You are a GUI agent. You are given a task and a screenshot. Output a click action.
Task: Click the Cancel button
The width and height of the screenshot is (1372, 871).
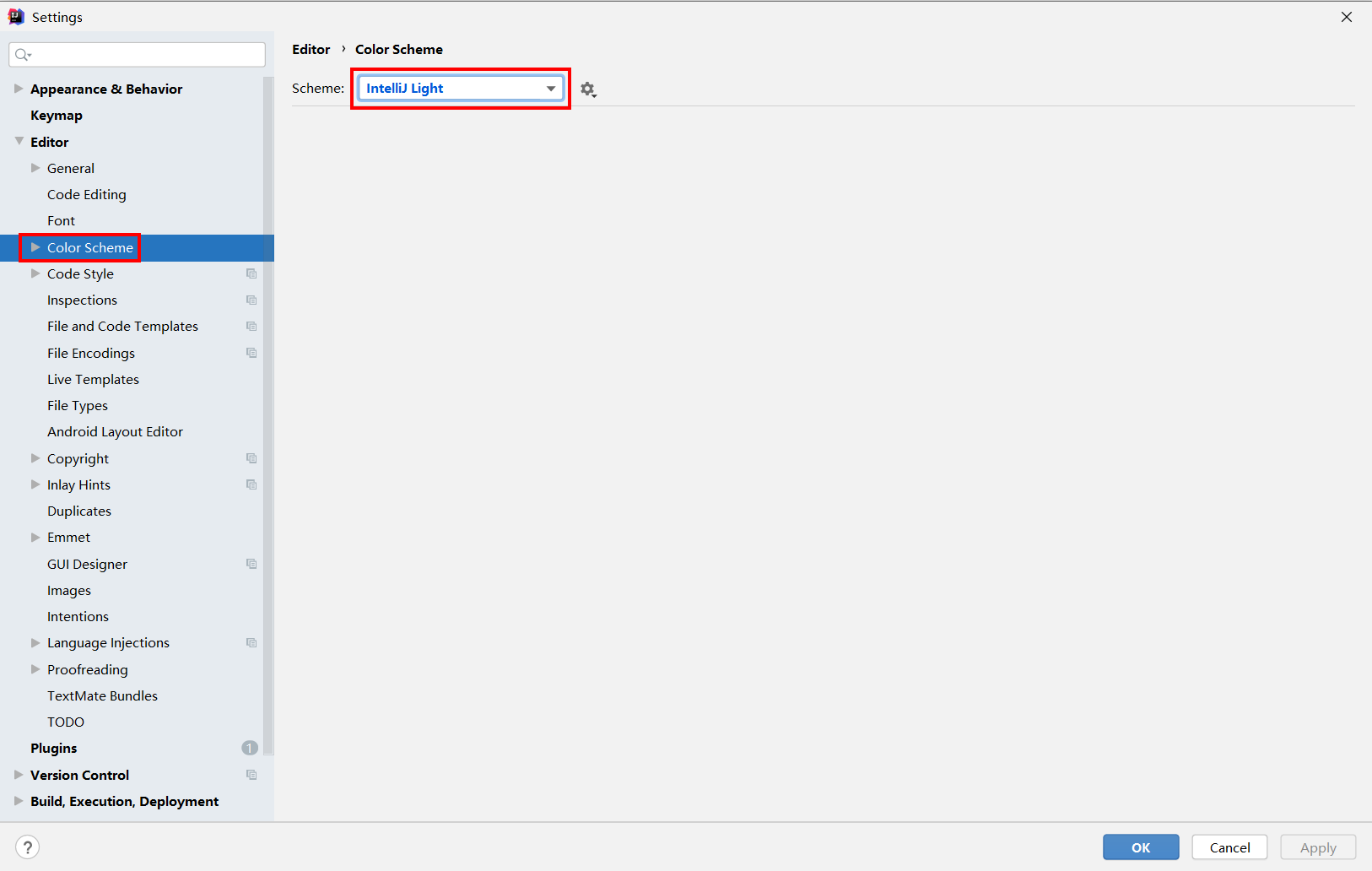[1229, 847]
